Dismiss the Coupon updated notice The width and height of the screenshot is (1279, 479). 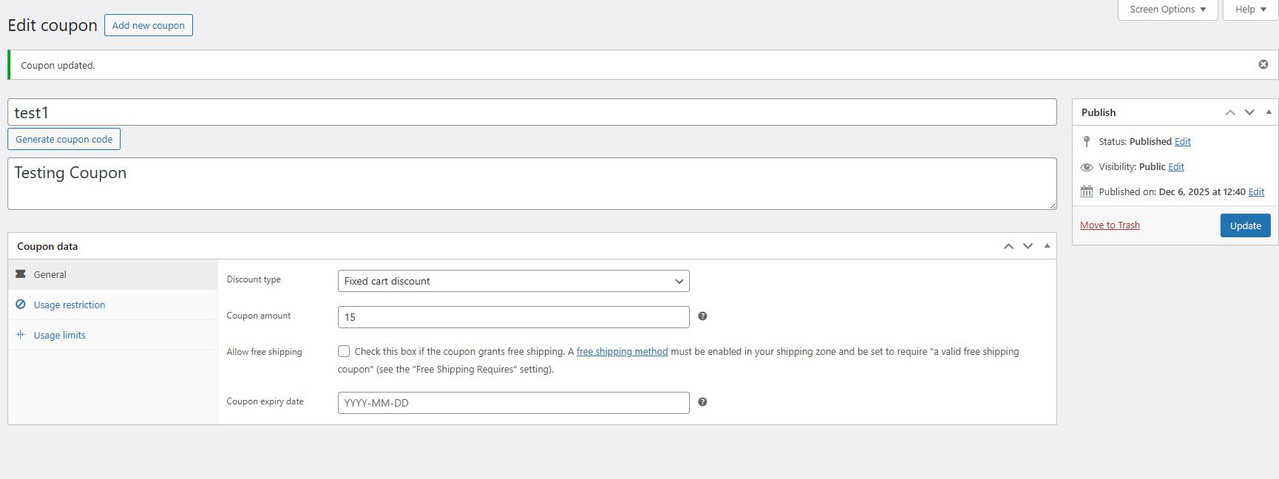[x=1263, y=64]
